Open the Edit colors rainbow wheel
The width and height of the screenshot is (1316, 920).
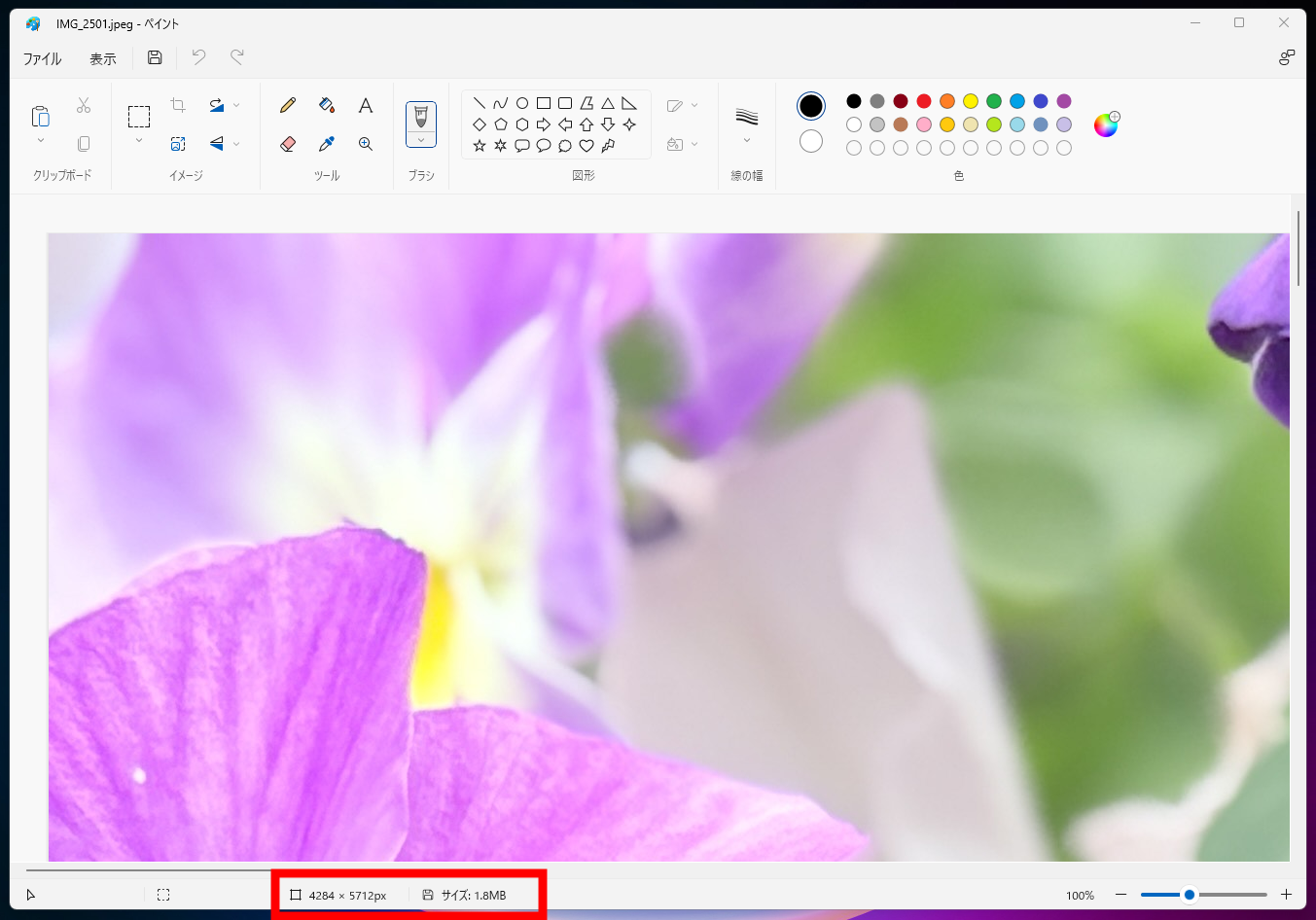pos(1106,124)
